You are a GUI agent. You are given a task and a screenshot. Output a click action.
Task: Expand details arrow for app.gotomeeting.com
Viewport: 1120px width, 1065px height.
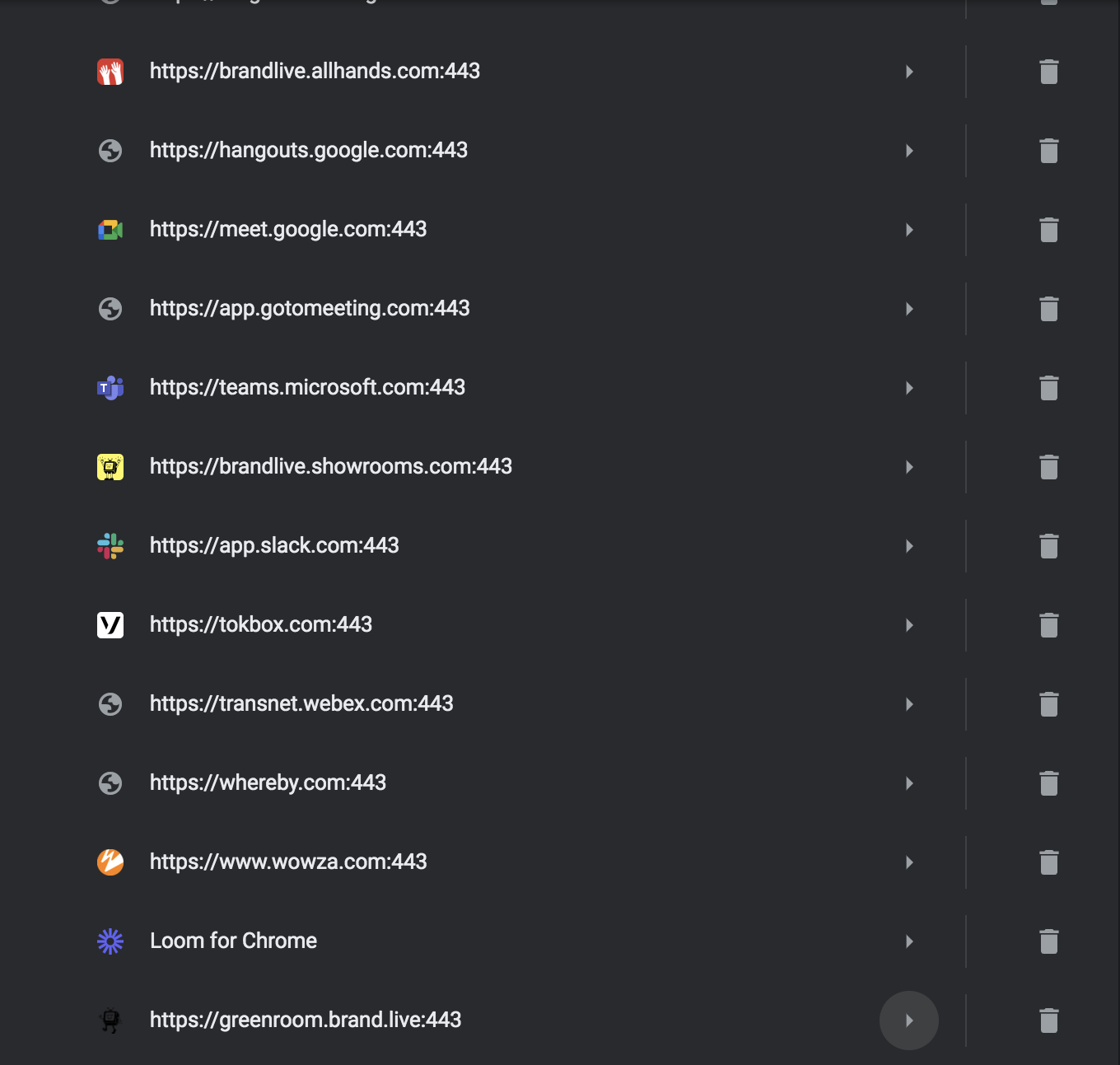point(909,309)
